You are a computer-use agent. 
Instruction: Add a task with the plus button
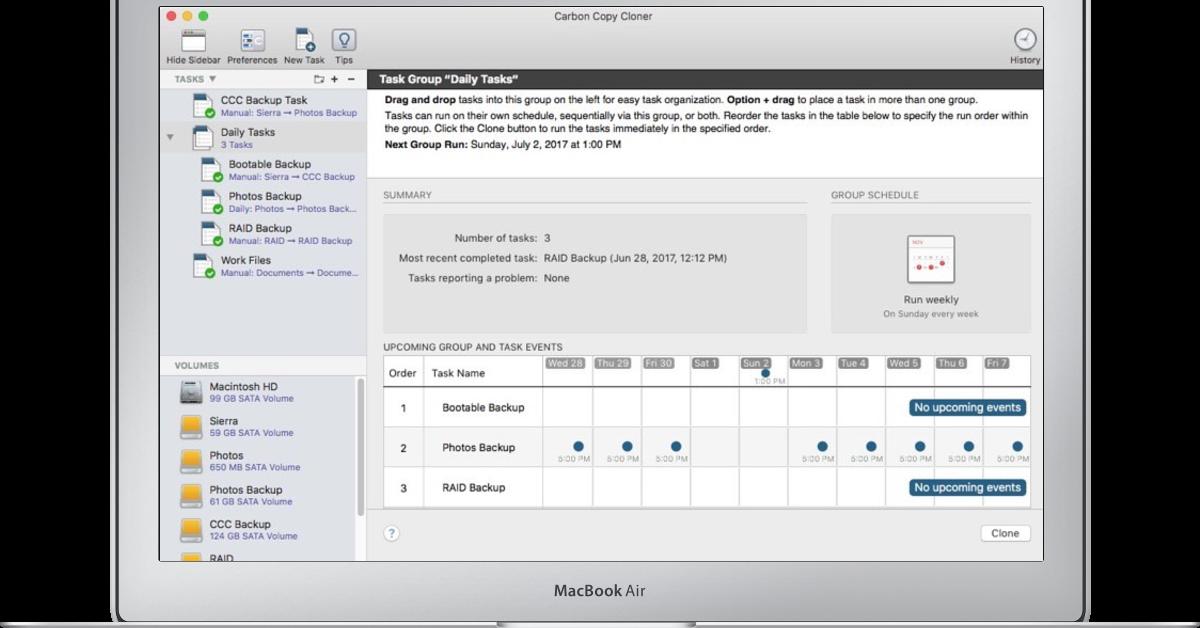click(x=334, y=79)
